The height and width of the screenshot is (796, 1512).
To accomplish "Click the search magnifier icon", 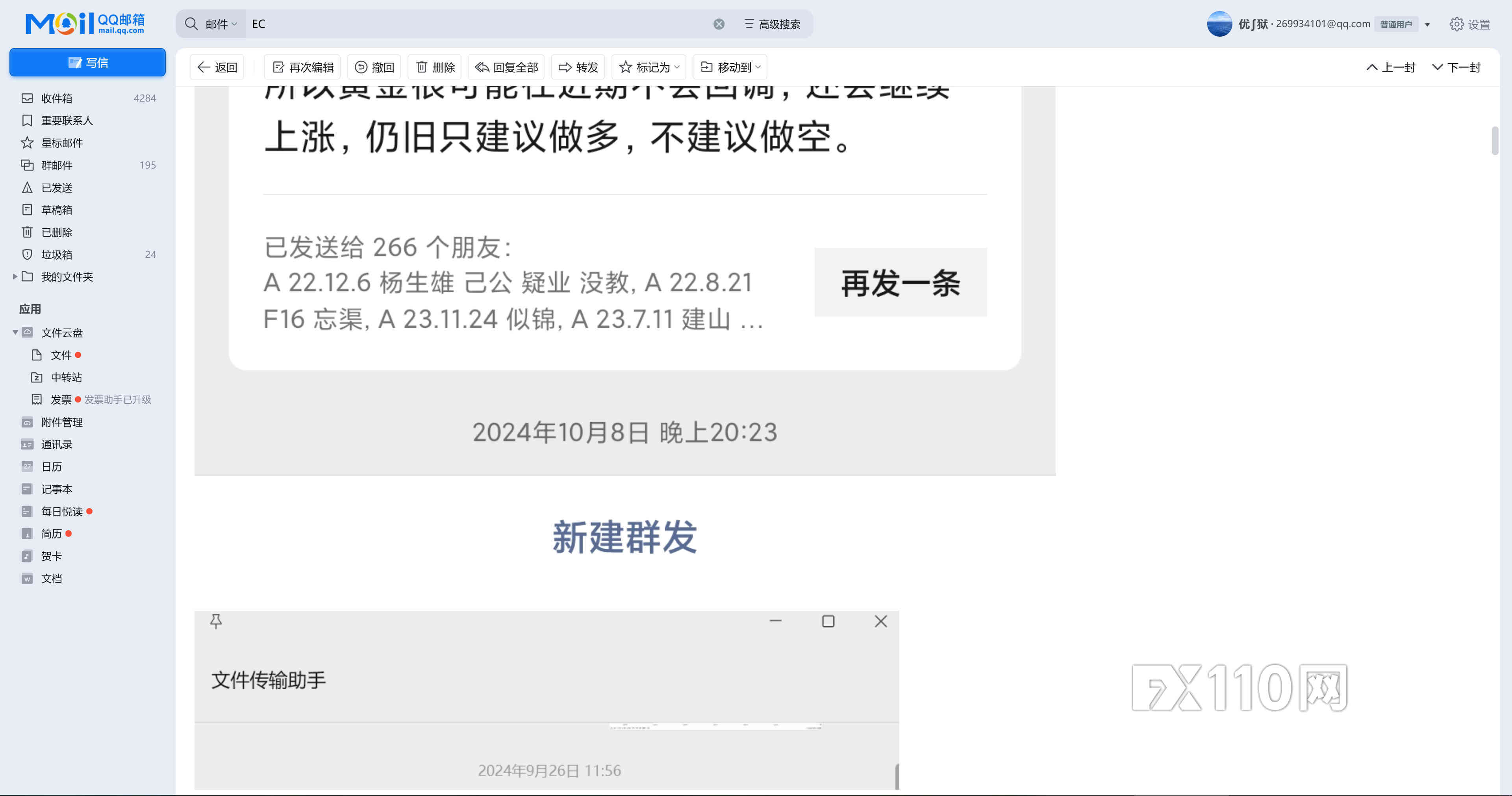I will (191, 24).
